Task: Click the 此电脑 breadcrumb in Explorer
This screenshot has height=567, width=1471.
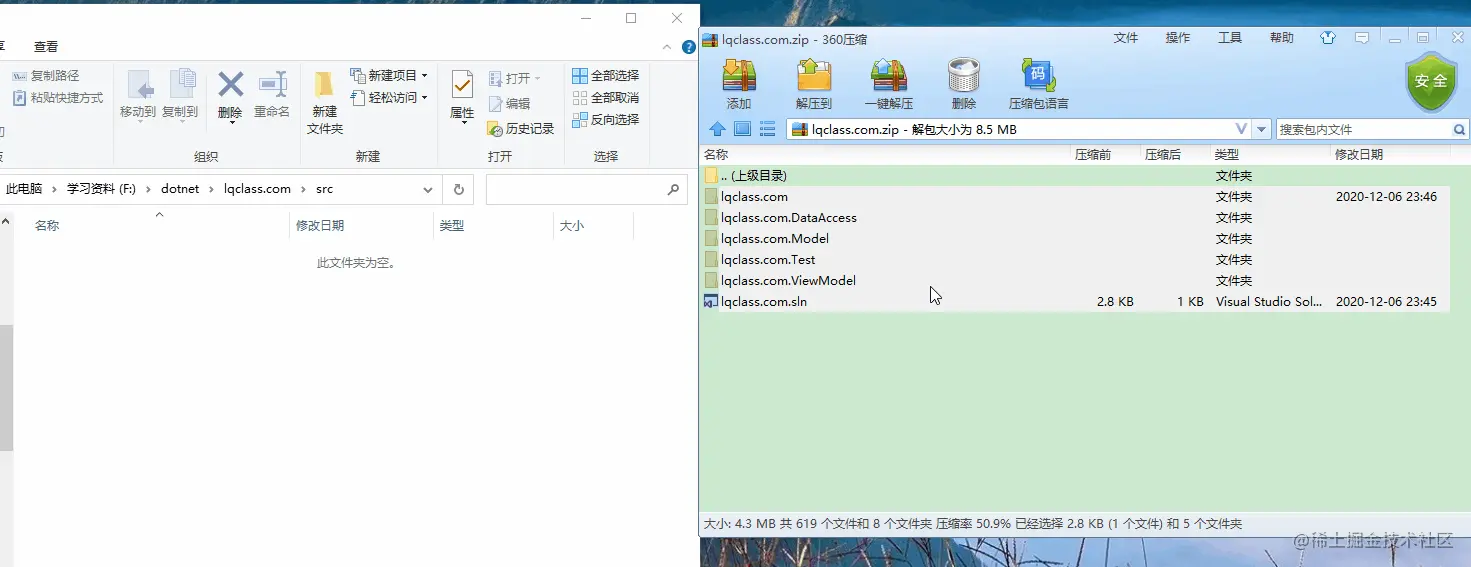Action: tap(24, 189)
